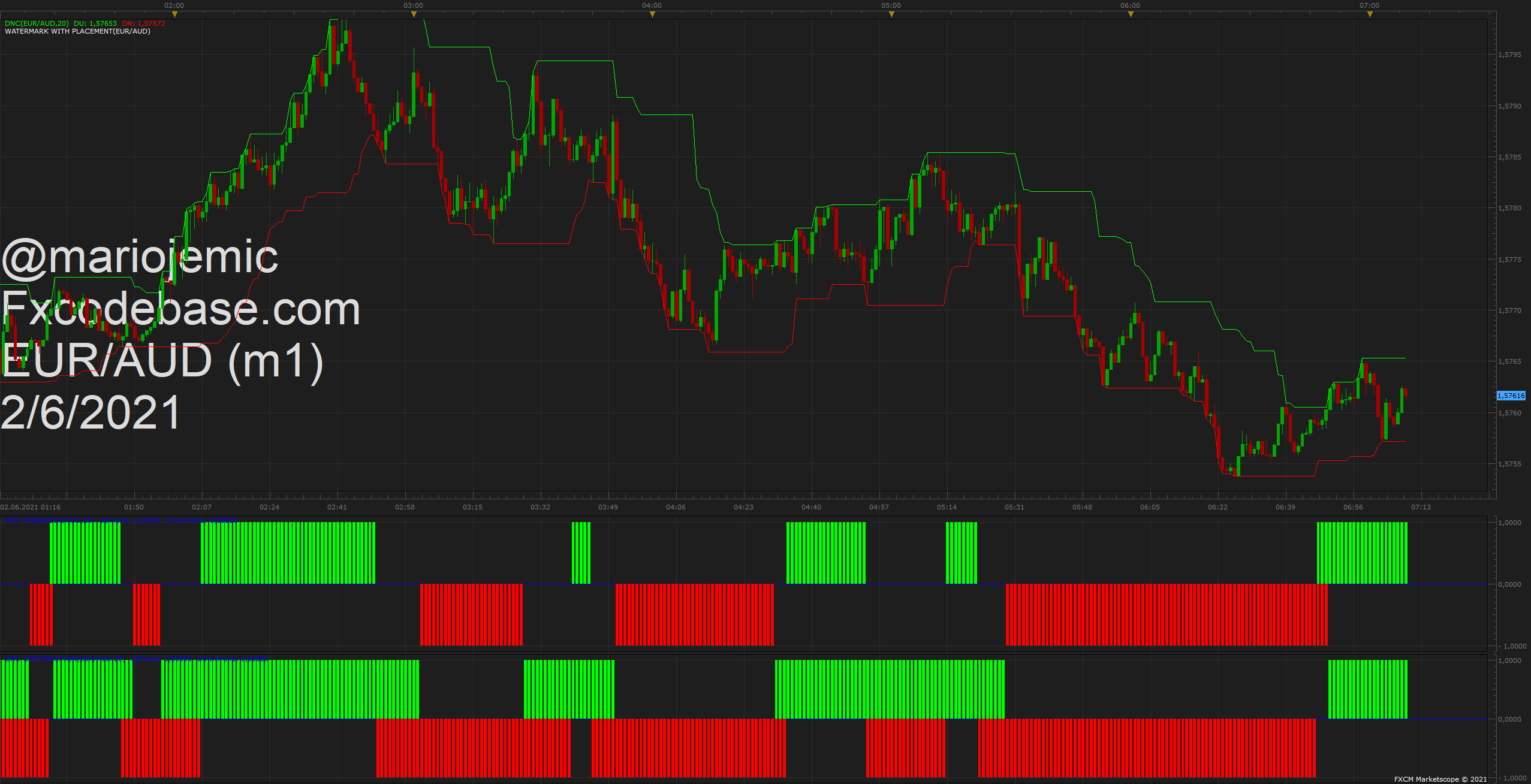Click the 1,5795 price axis label
The height and width of the screenshot is (784, 1531).
[1509, 55]
